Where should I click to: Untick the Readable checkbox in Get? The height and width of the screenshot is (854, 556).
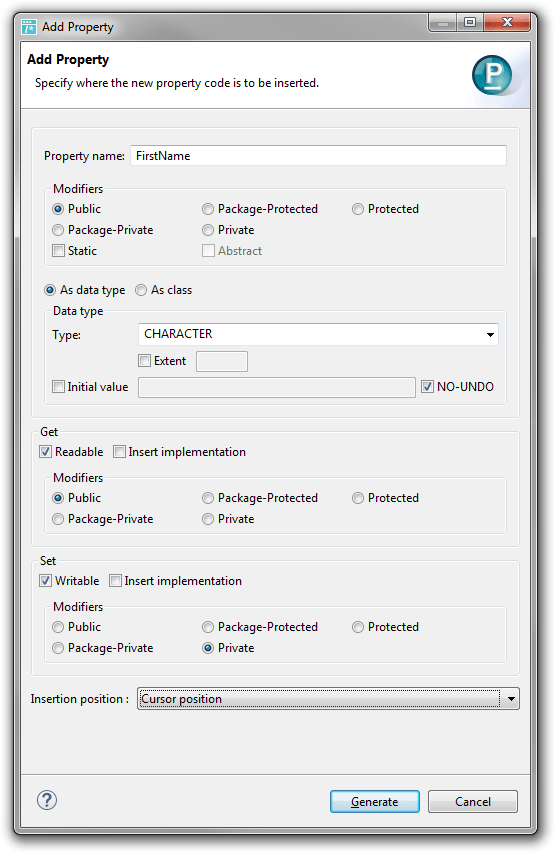(x=46, y=452)
